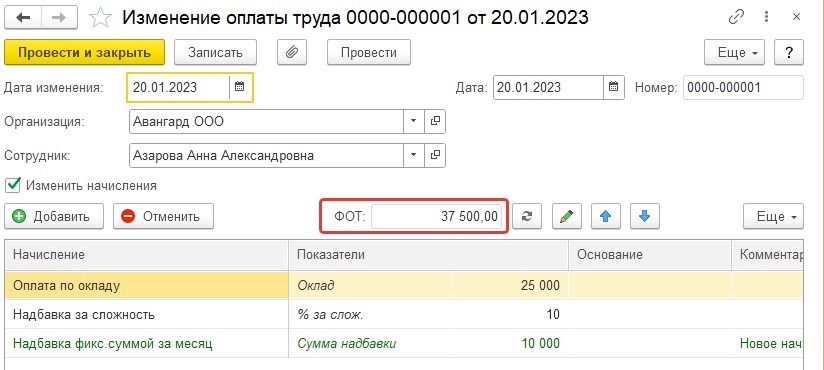Open the table's Еще menu

tap(773, 216)
